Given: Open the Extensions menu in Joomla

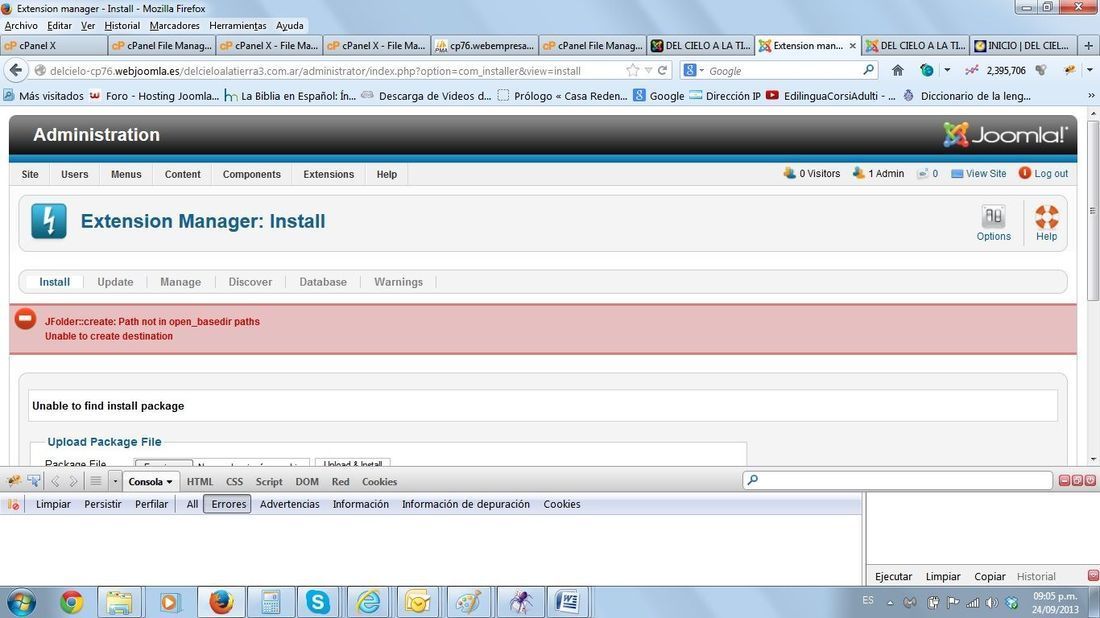Looking at the screenshot, I should point(328,174).
